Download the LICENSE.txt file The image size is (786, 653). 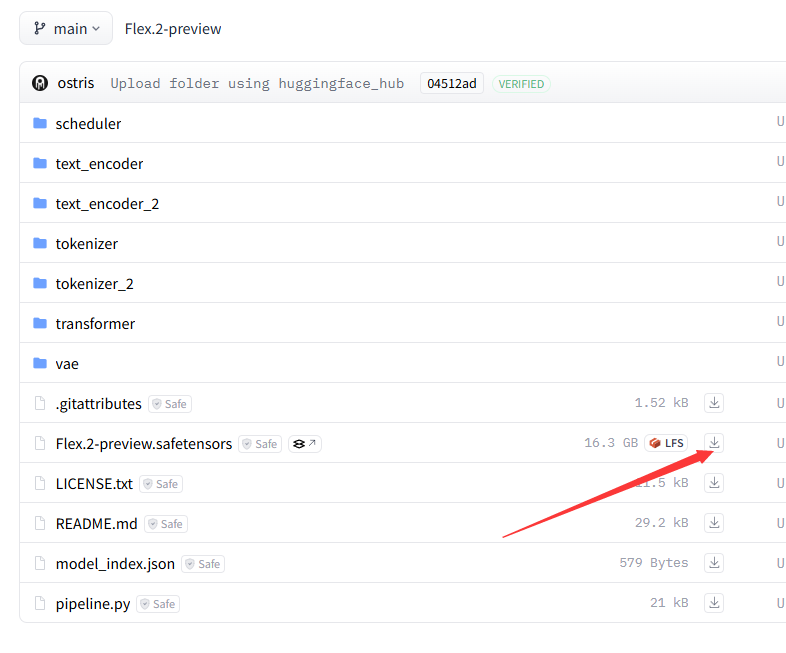pos(714,483)
